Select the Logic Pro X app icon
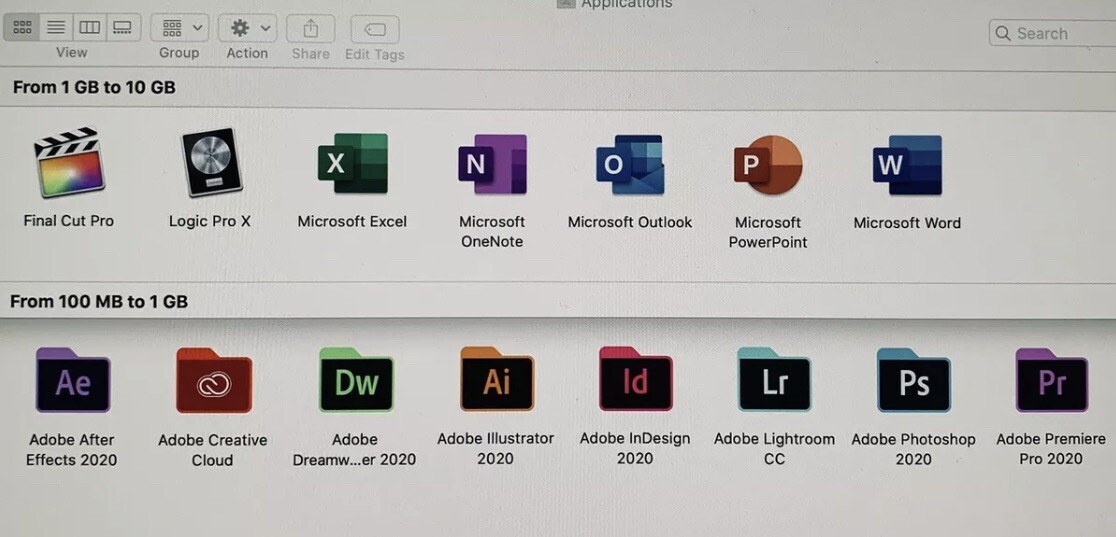Image resolution: width=1116 pixels, height=537 pixels. [211, 162]
